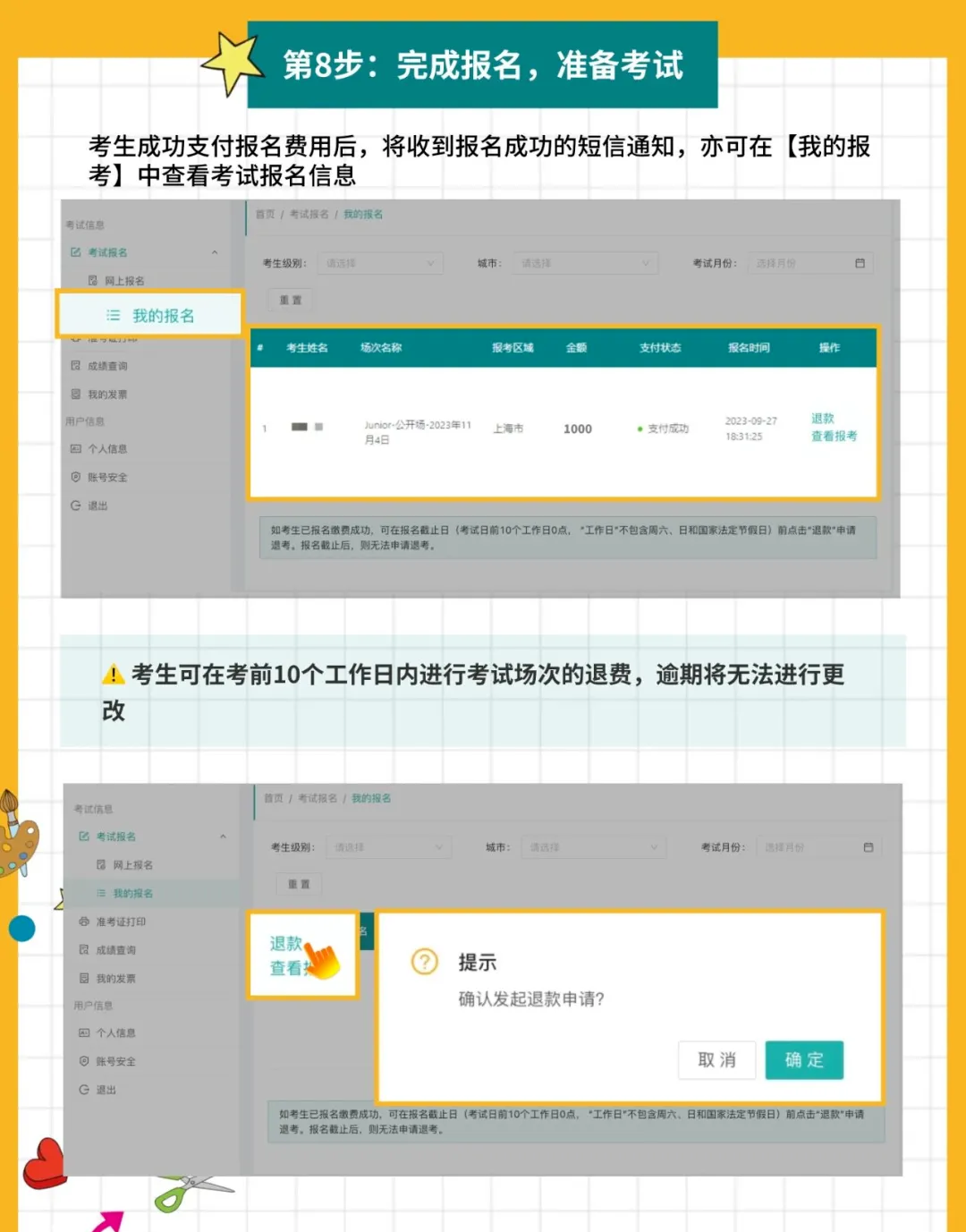Click the 上海市 region cell
This screenshot has height=1232, width=966.
tap(508, 429)
